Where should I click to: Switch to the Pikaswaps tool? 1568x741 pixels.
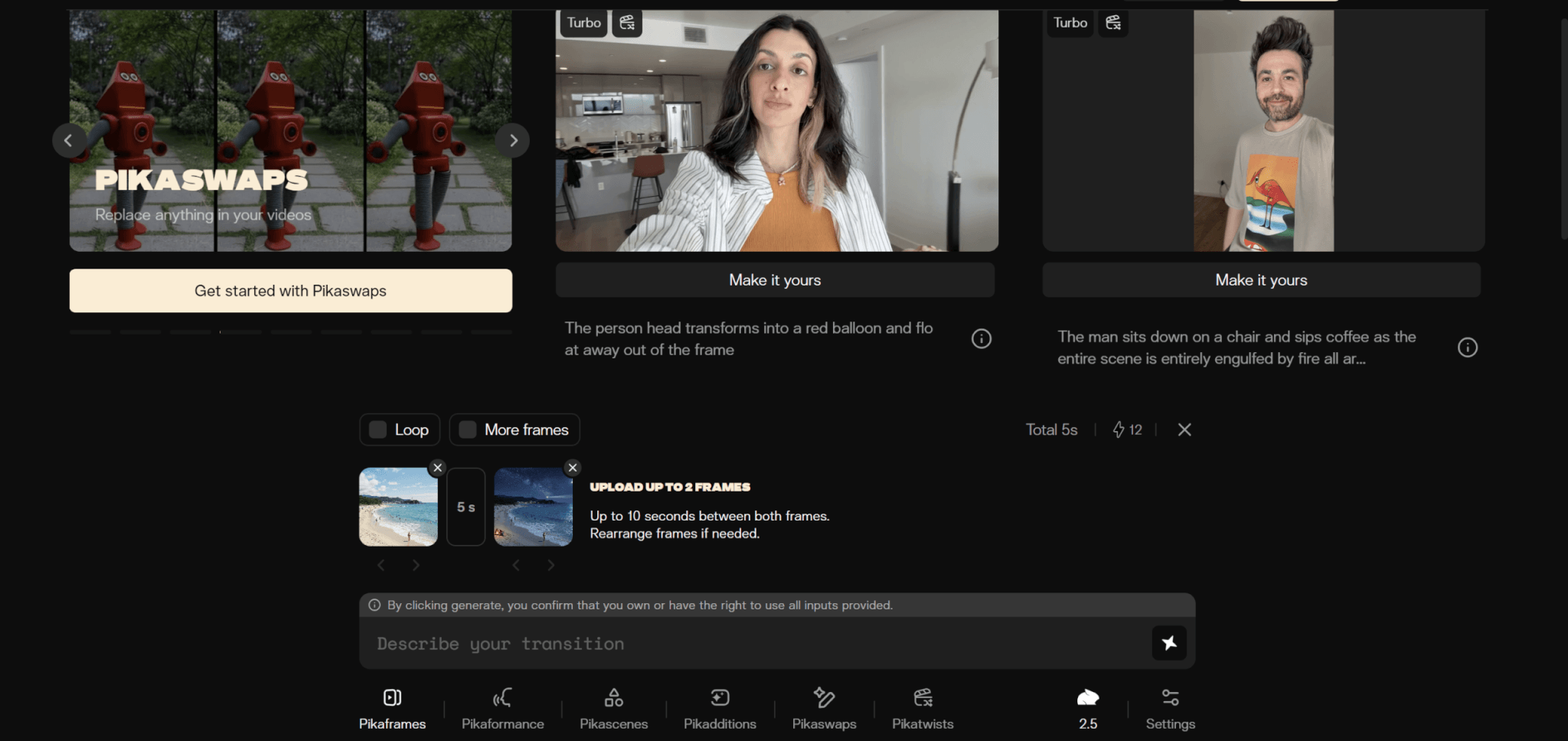coord(824,708)
